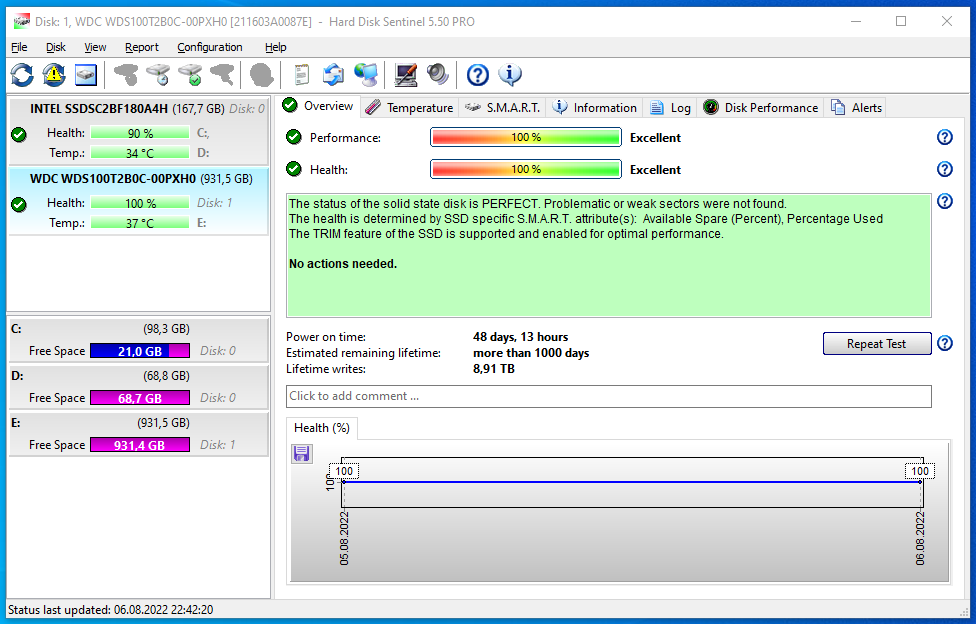
Task: Open the Configuration menu
Action: [210, 47]
